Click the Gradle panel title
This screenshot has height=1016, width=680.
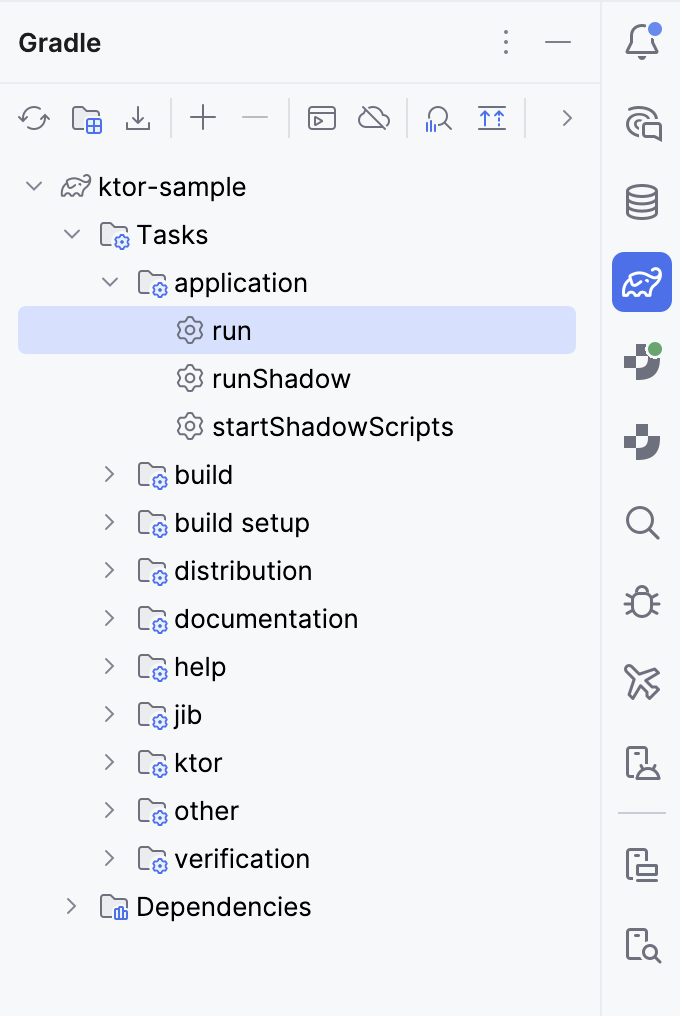(x=60, y=43)
